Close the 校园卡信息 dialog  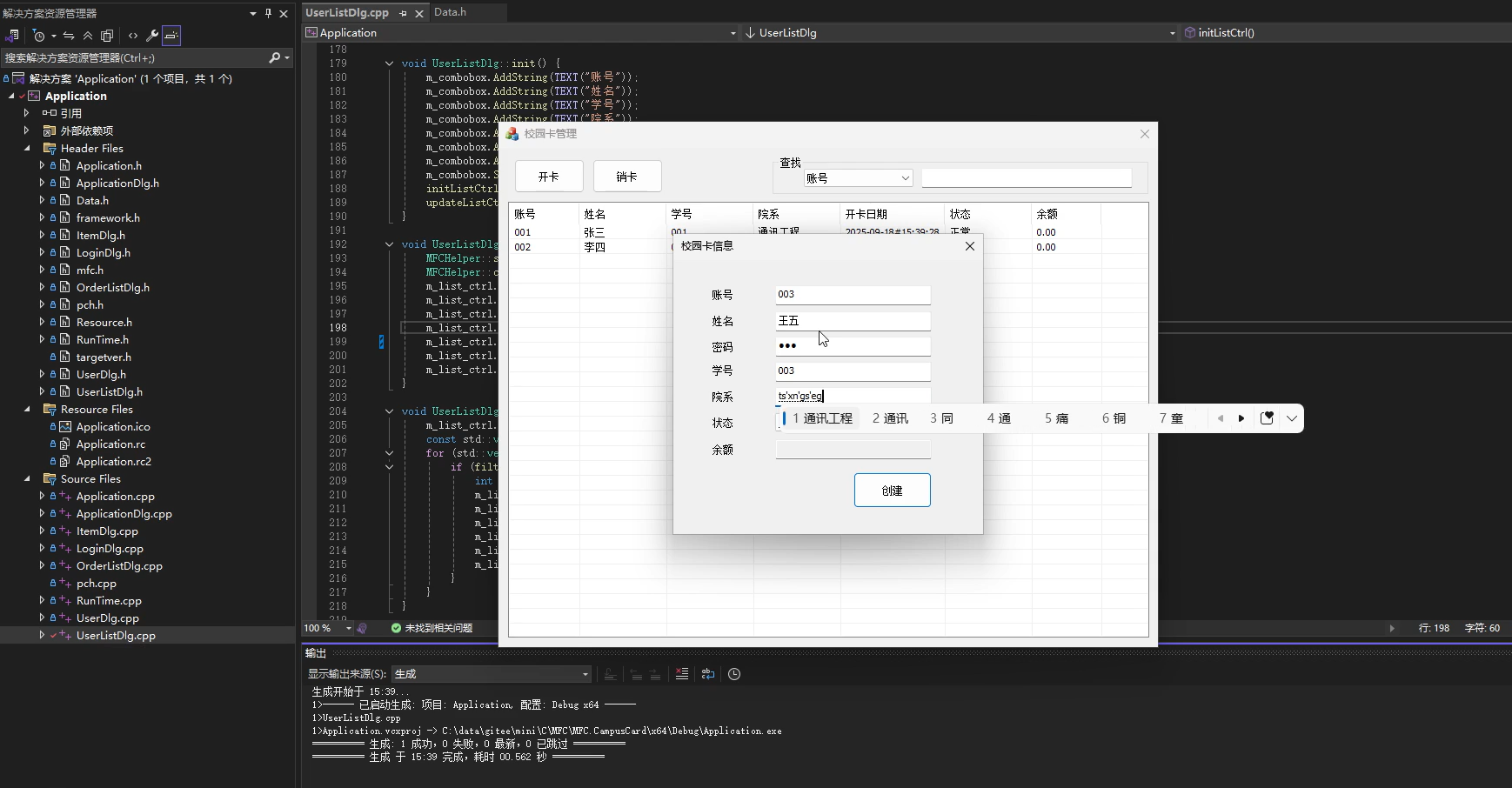pyautogui.click(x=970, y=246)
